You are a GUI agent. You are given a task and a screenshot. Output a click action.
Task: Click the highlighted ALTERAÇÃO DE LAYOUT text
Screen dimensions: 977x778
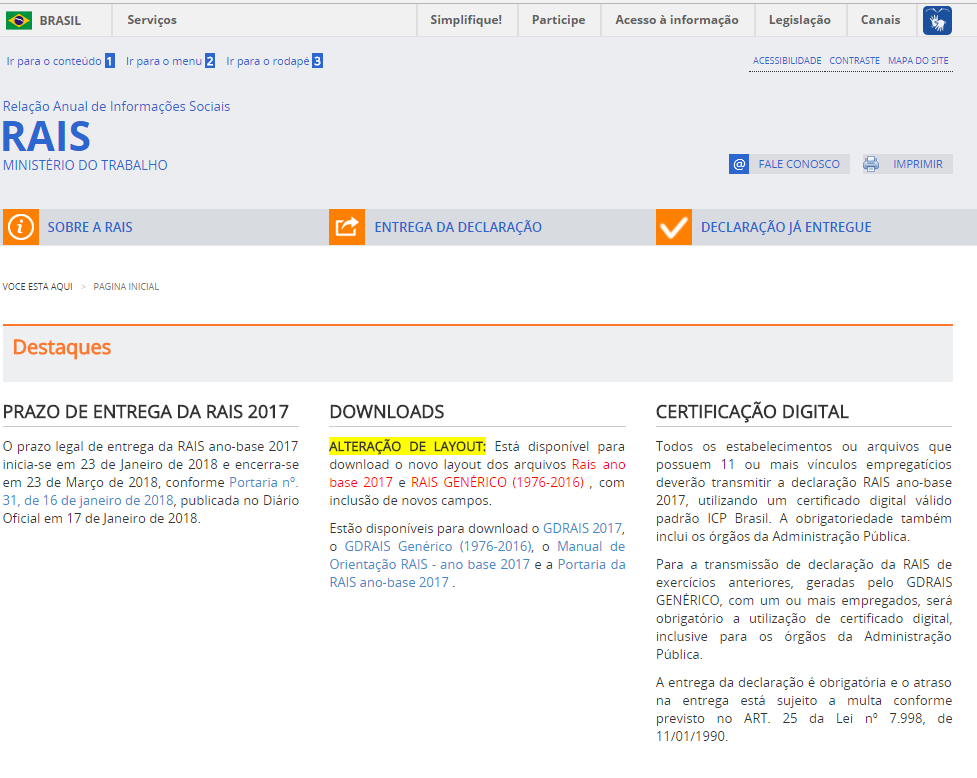(x=407, y=447)
